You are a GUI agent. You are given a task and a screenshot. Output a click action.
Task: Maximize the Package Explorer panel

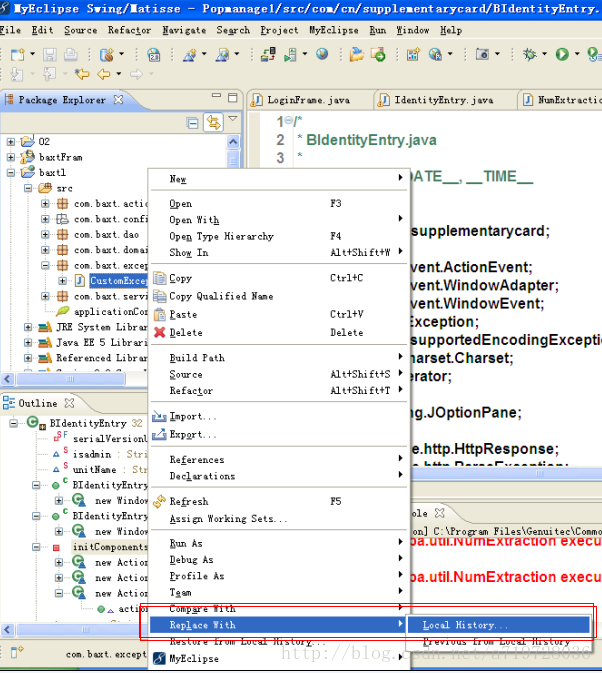pyautogui.click(x=233, y=97)
